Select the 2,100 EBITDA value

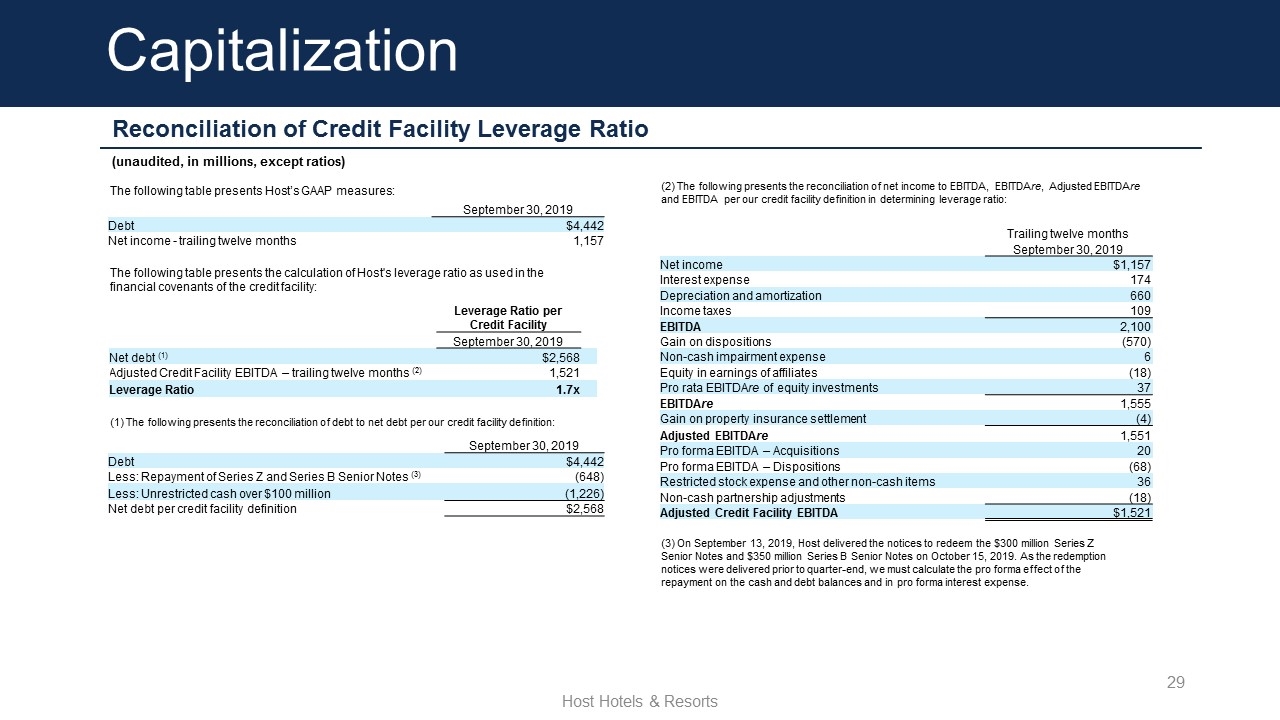click(x=1136, y=326)
